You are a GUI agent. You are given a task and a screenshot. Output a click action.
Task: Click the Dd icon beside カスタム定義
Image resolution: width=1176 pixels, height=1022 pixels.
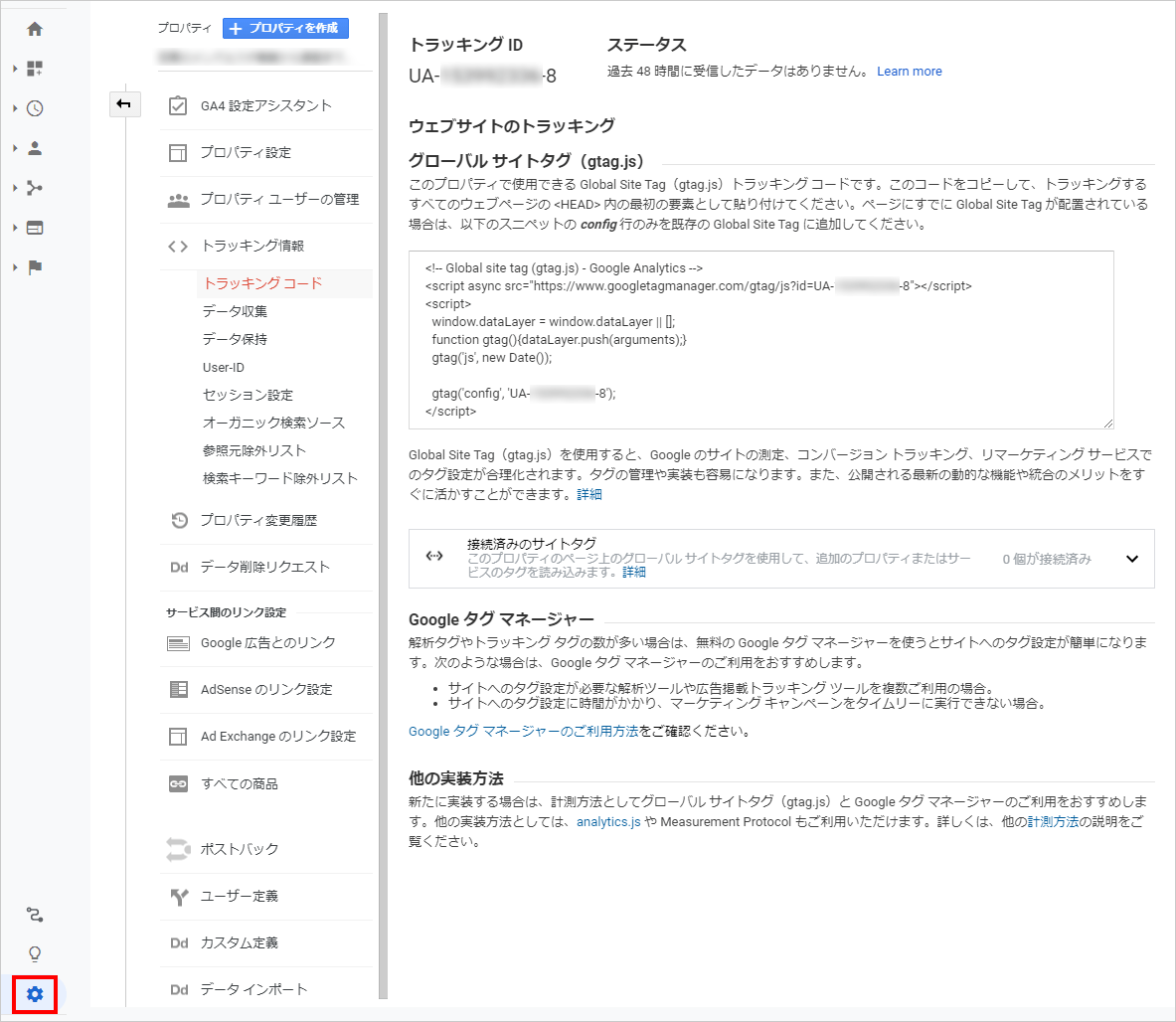[x=179, y=943]
